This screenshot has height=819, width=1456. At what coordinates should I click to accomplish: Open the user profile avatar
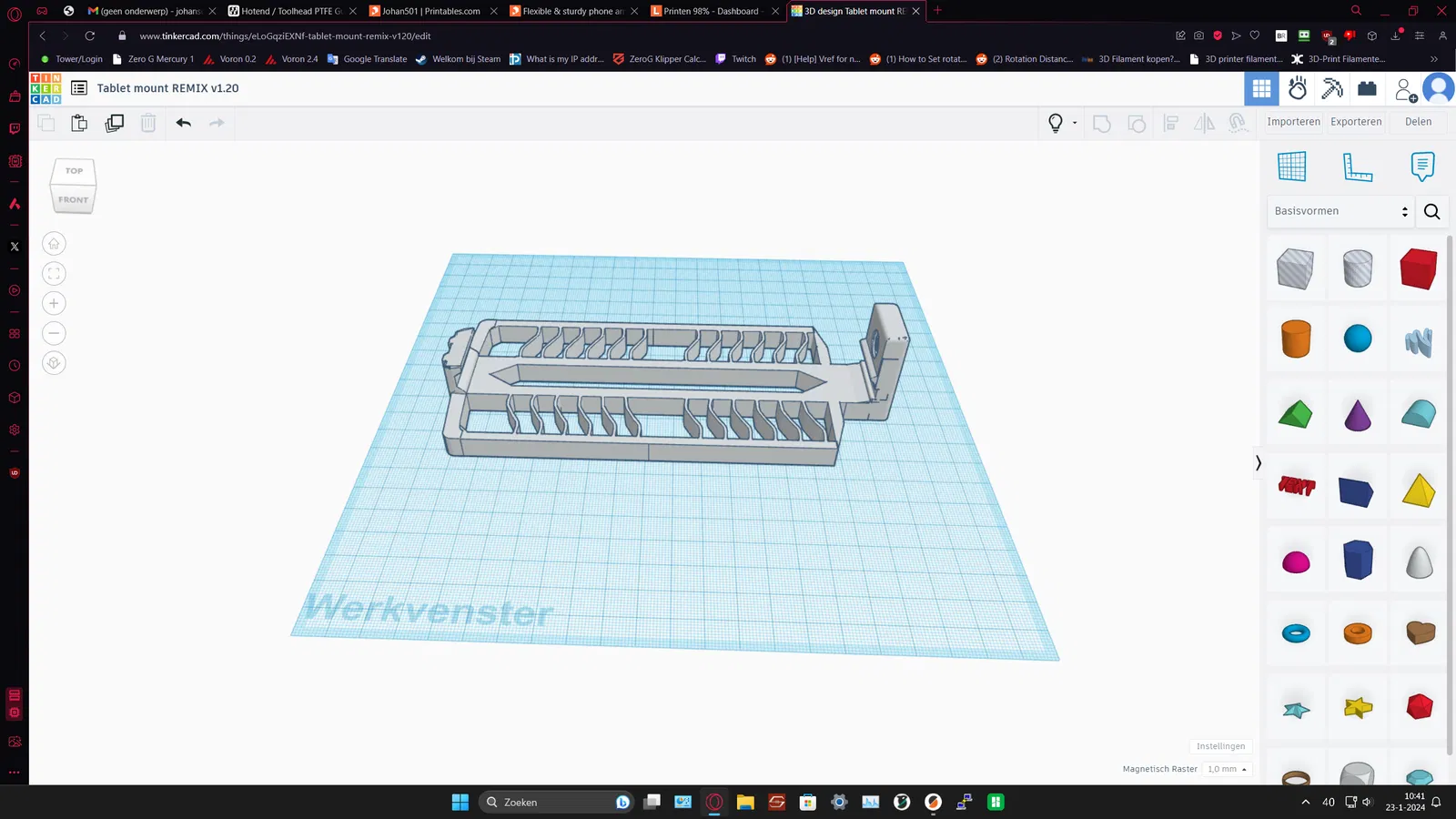1439,88
